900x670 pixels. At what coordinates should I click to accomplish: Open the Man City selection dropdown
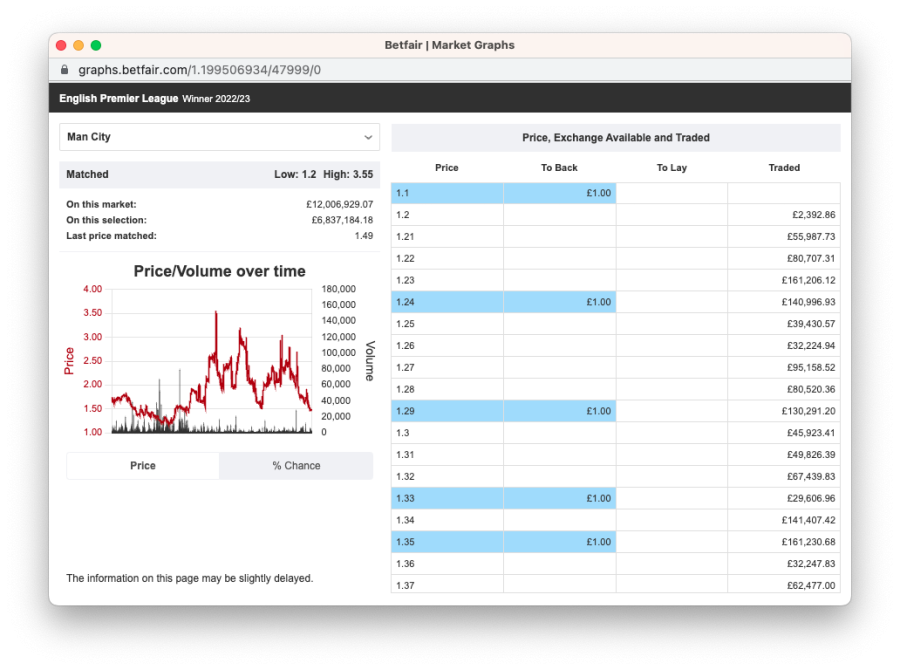(x=219, y=137)
